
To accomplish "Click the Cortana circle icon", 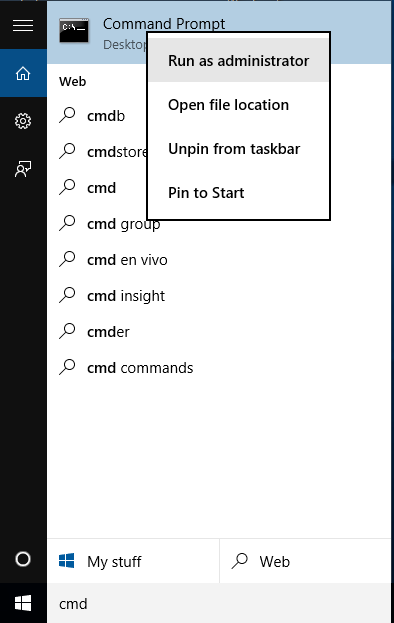I will [x=23, y=559].
